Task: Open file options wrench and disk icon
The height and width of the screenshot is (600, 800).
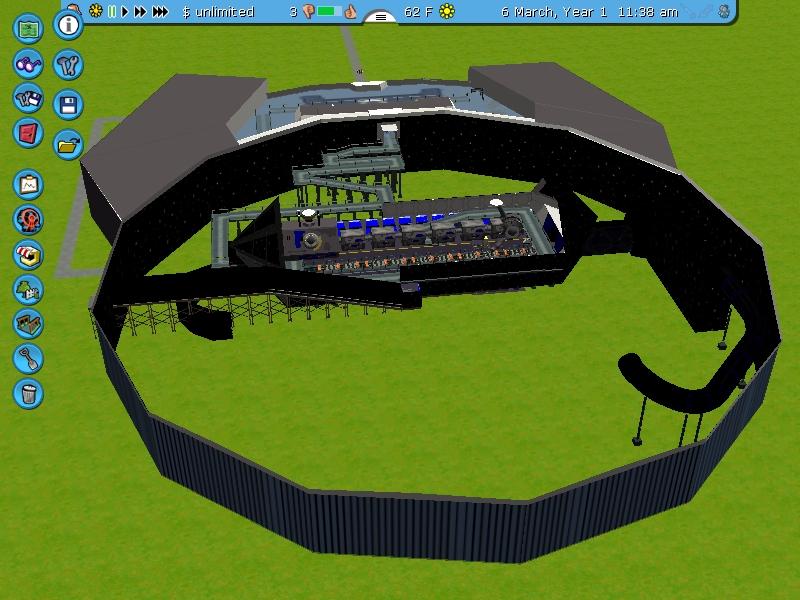Action: [x=28, y=98]
